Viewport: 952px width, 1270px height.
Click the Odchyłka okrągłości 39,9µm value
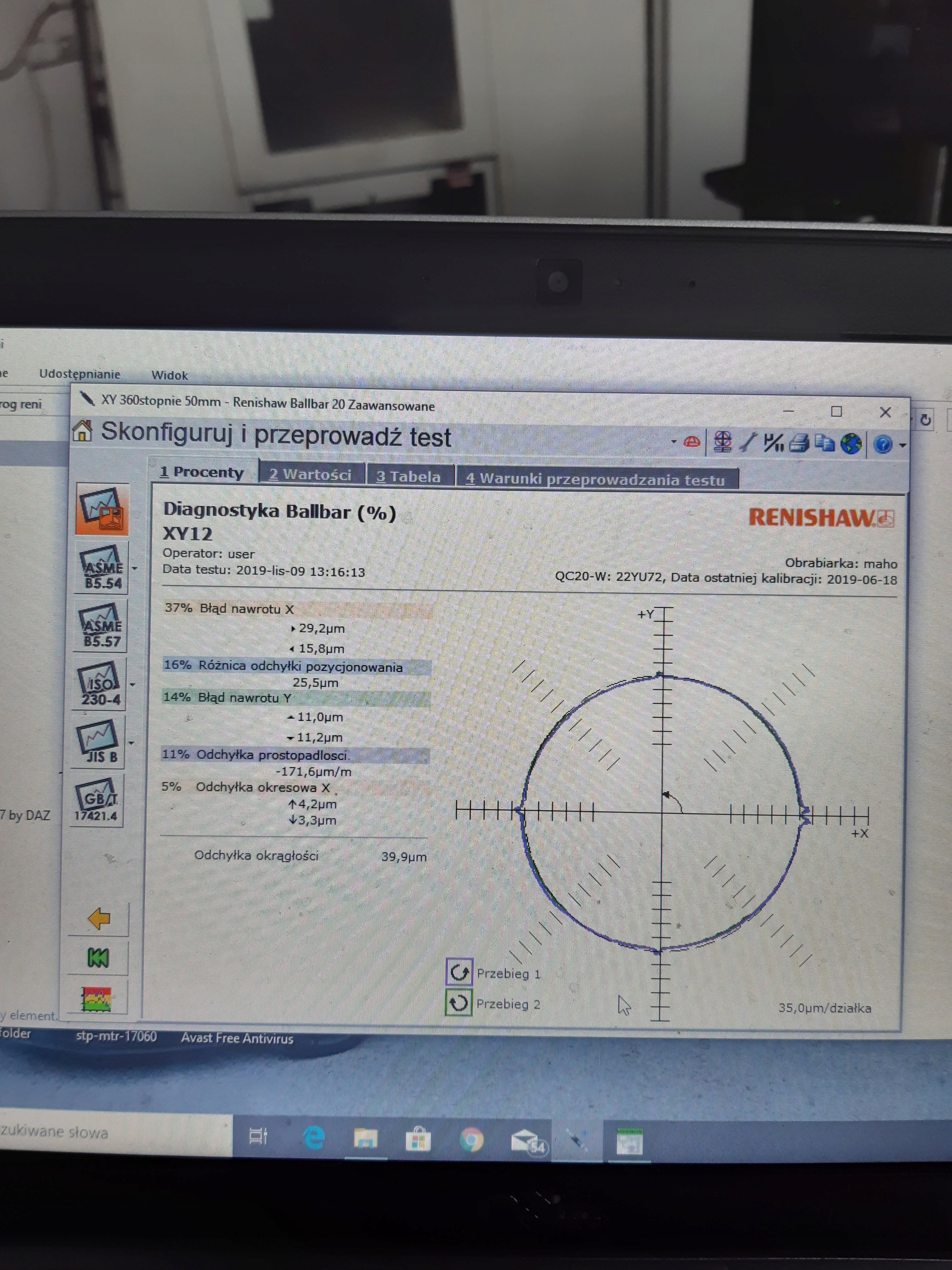[x=404, y=857]
